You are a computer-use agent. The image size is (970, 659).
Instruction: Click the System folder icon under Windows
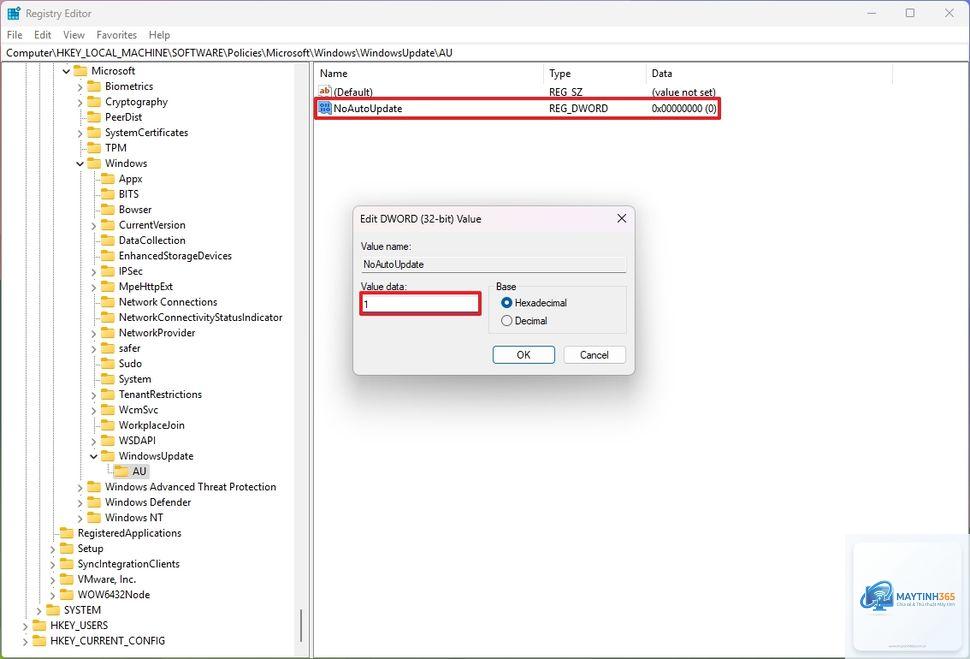click(108, 379)
